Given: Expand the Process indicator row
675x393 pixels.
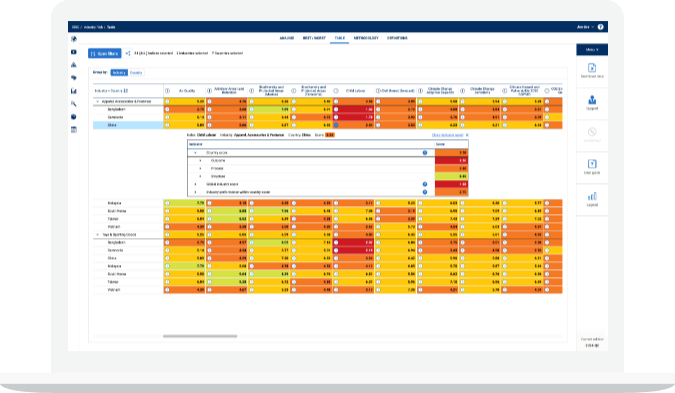Looking at the screenshot, I should pyautogui.click(x=200, y=168).
